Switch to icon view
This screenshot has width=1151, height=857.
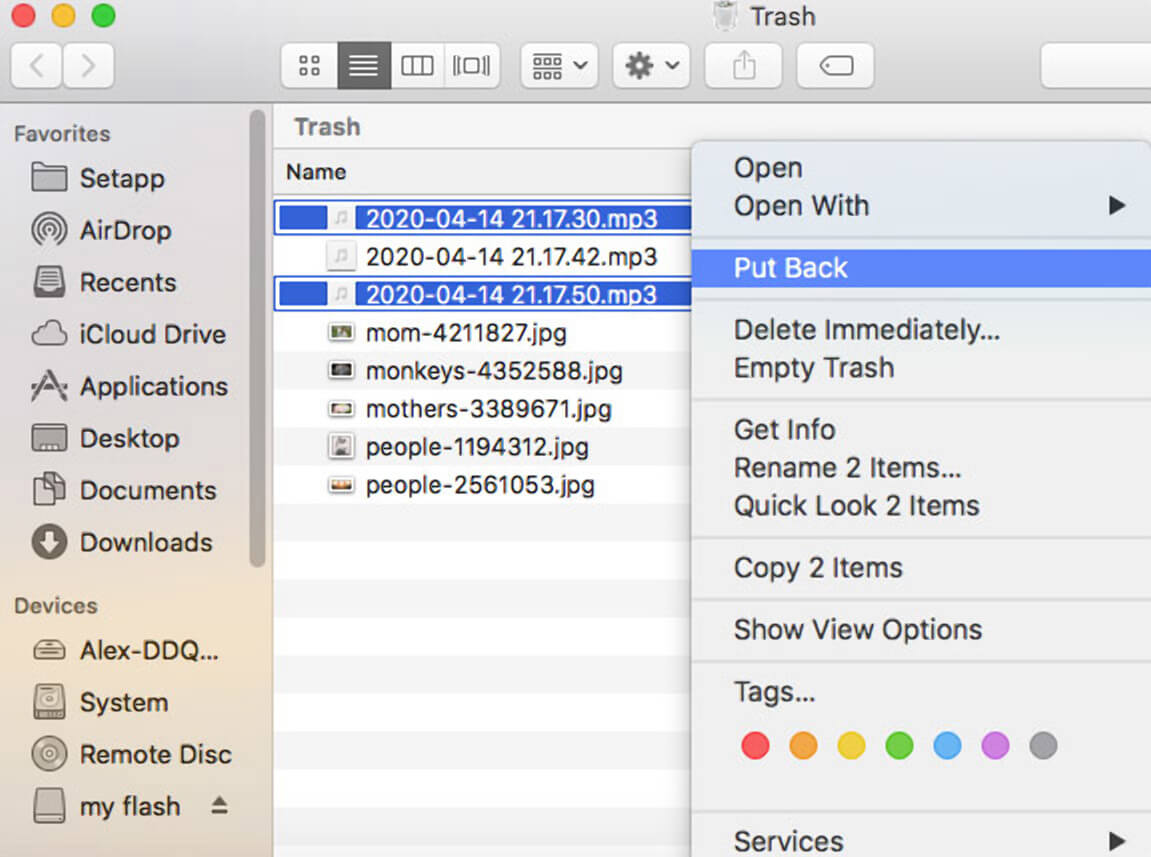click(x=308, y=65)
